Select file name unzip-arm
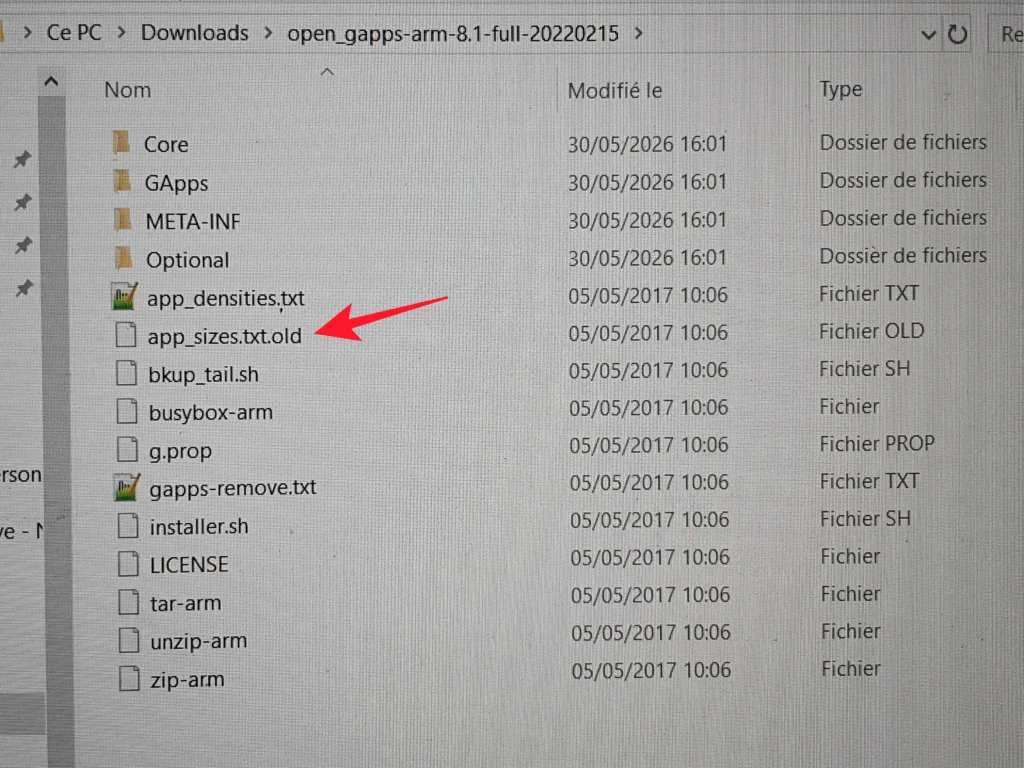Viewport: 1024px width, 768px height. coord(199,642)
